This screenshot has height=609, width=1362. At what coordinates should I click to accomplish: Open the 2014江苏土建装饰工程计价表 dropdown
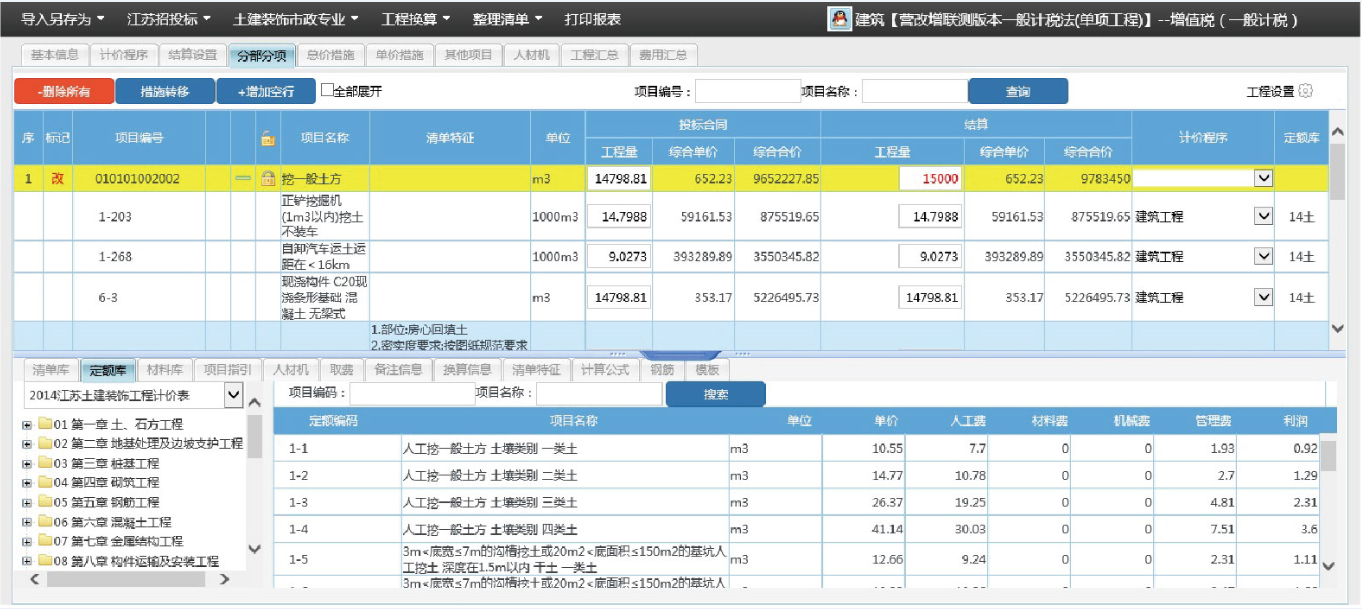(233, 396)
